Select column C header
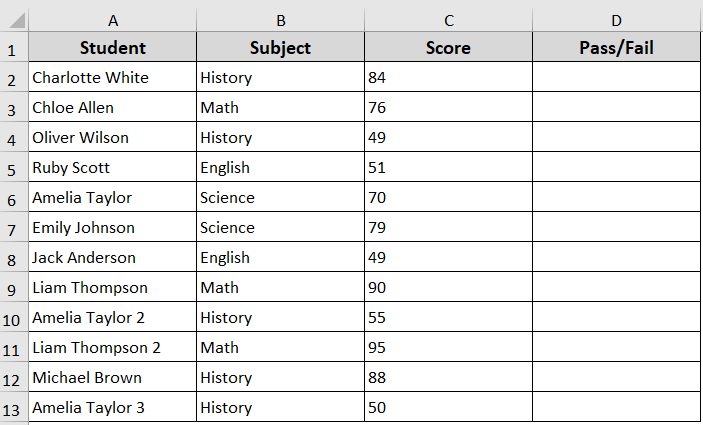The width and height of the screenshot is (703, 425). pyautogui.click(x=448, y=20)
